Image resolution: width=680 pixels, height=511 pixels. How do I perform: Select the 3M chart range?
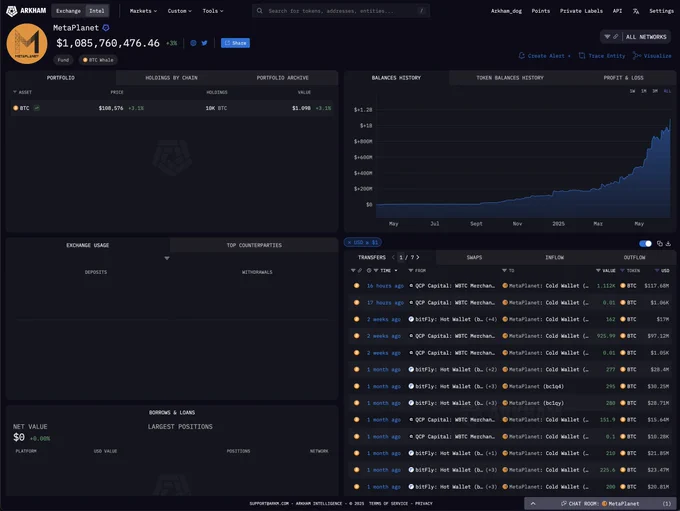pyautogui.click(x=655, y=91)
